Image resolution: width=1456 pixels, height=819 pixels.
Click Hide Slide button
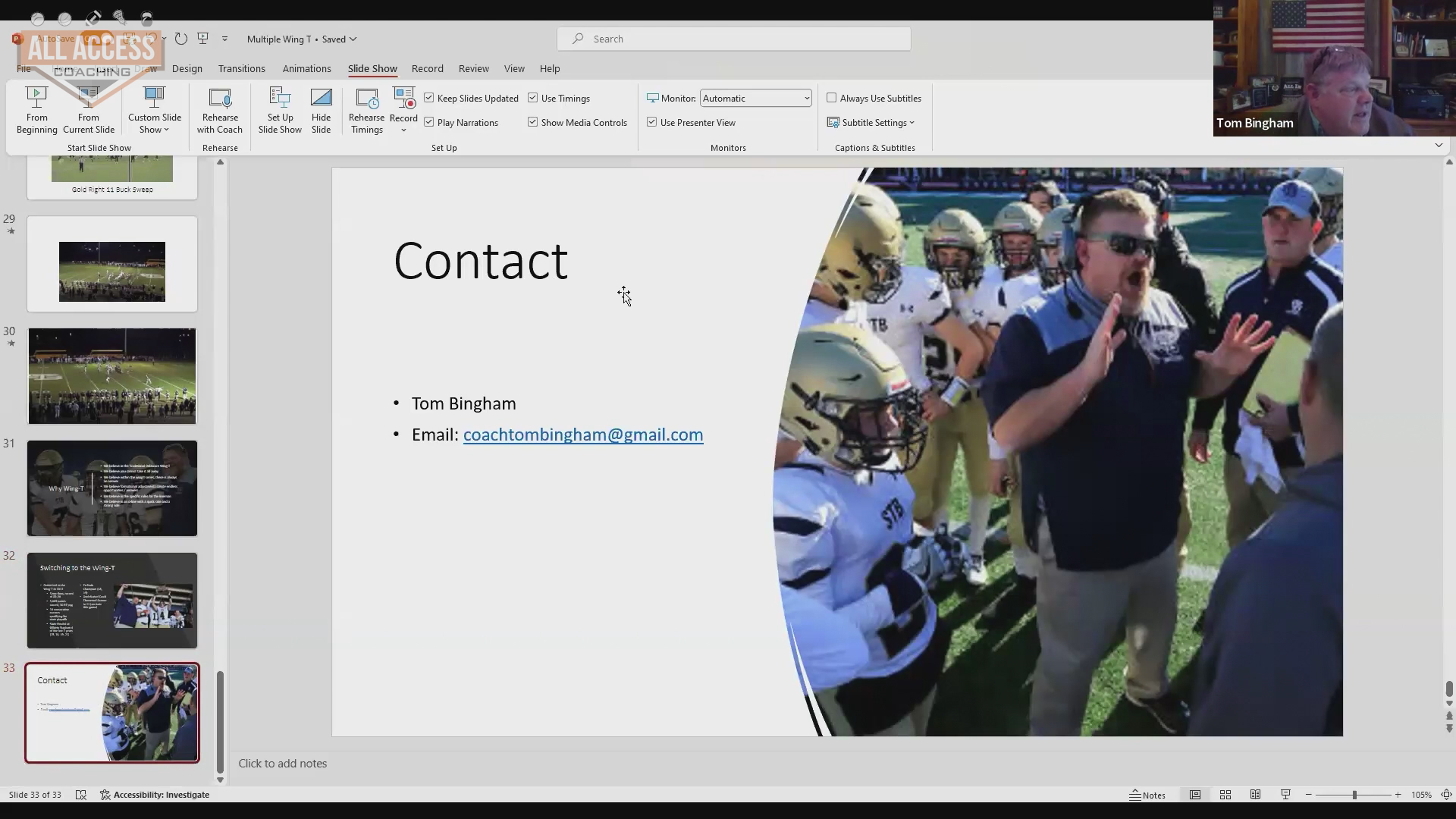pos(321,111)
